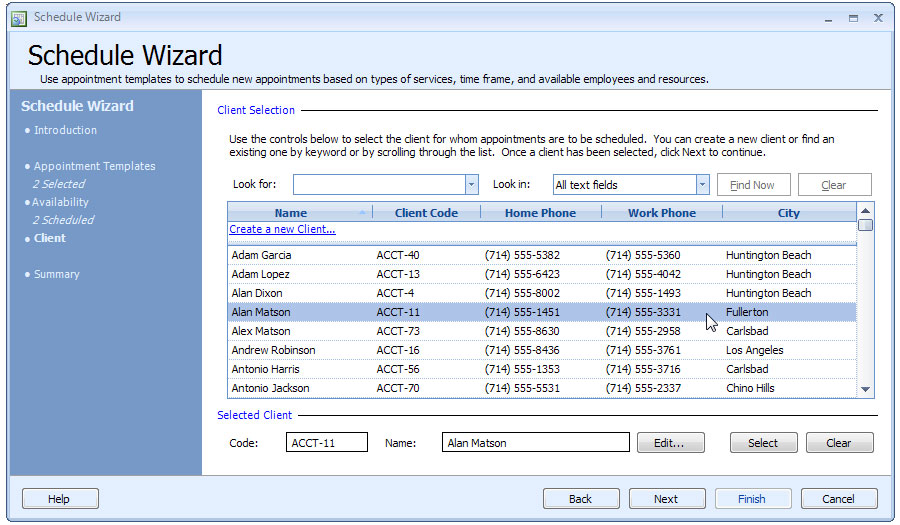The height and width of the screenshot is (525, 900).
Task: Click the Home Phone column header
Action: (540, 213)
